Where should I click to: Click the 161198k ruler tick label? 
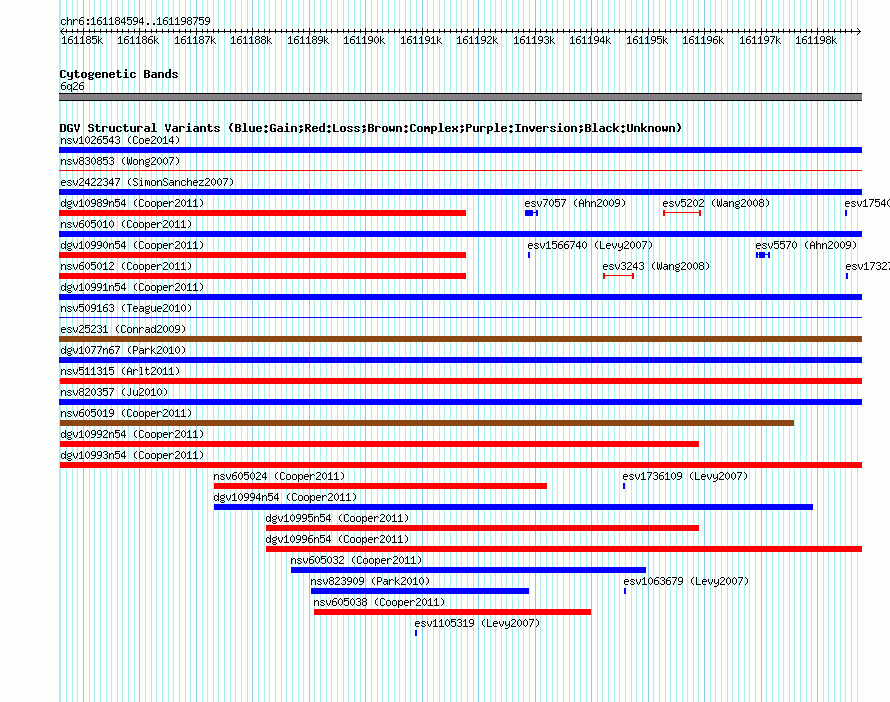click(x=816, y=40)
